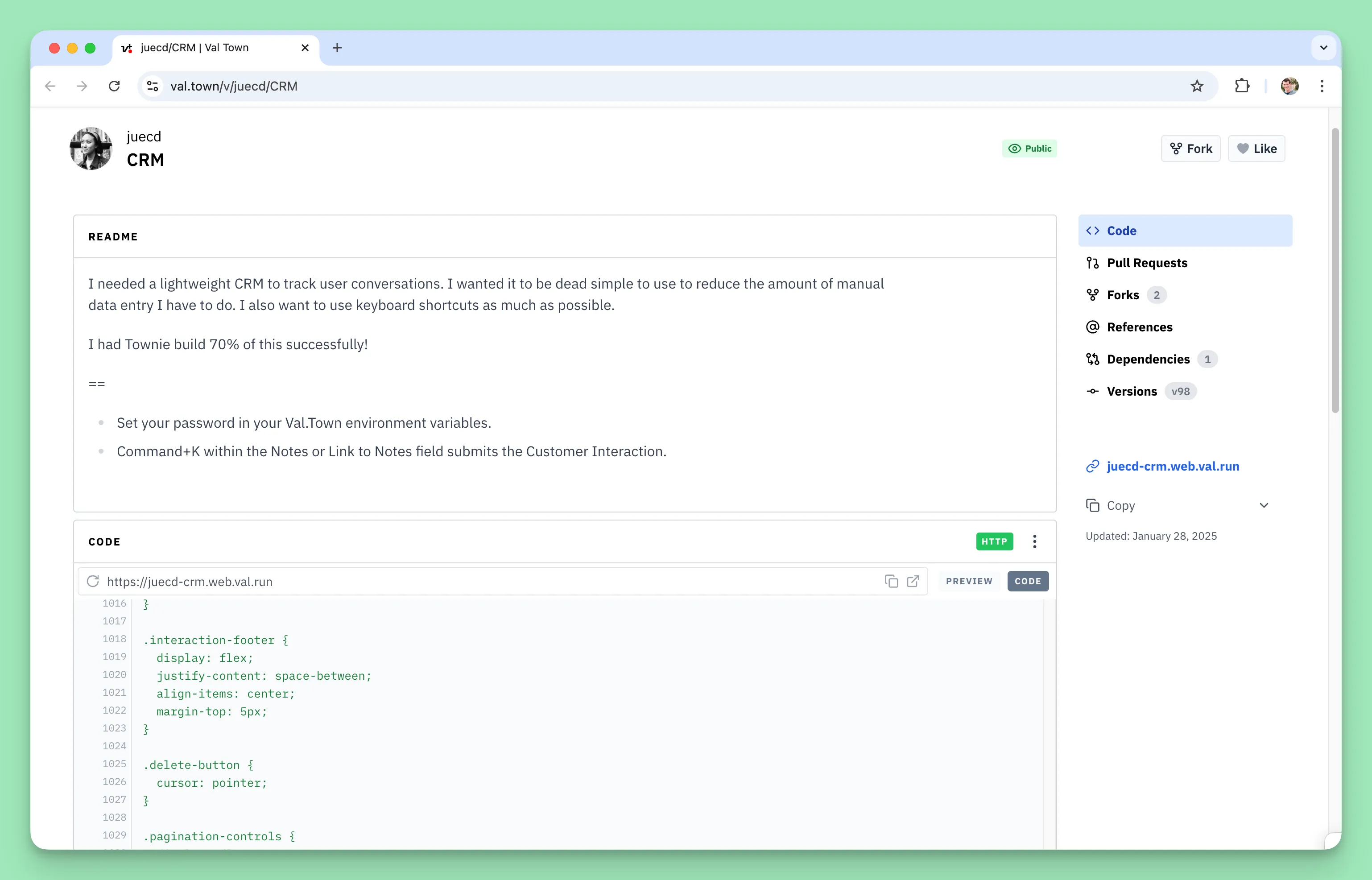Click the References icon
This screenshot has width=1372, height=880.
[1093, 326]
